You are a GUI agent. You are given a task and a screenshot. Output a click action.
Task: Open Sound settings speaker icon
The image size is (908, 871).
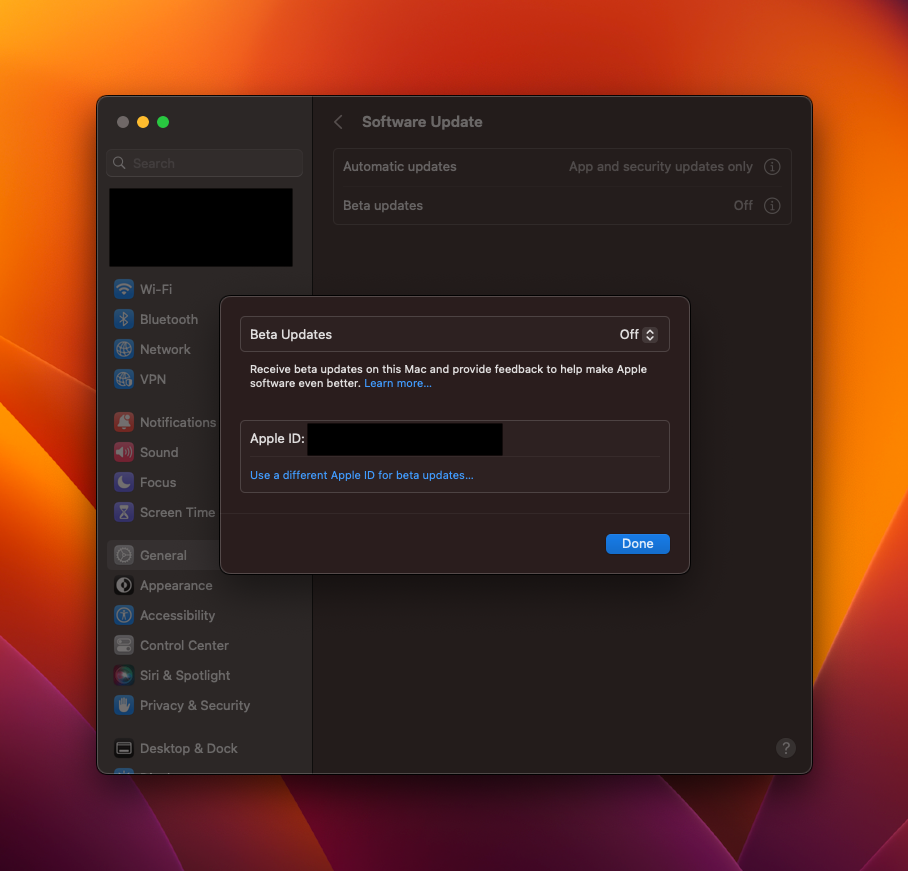[x=124, y=452]
